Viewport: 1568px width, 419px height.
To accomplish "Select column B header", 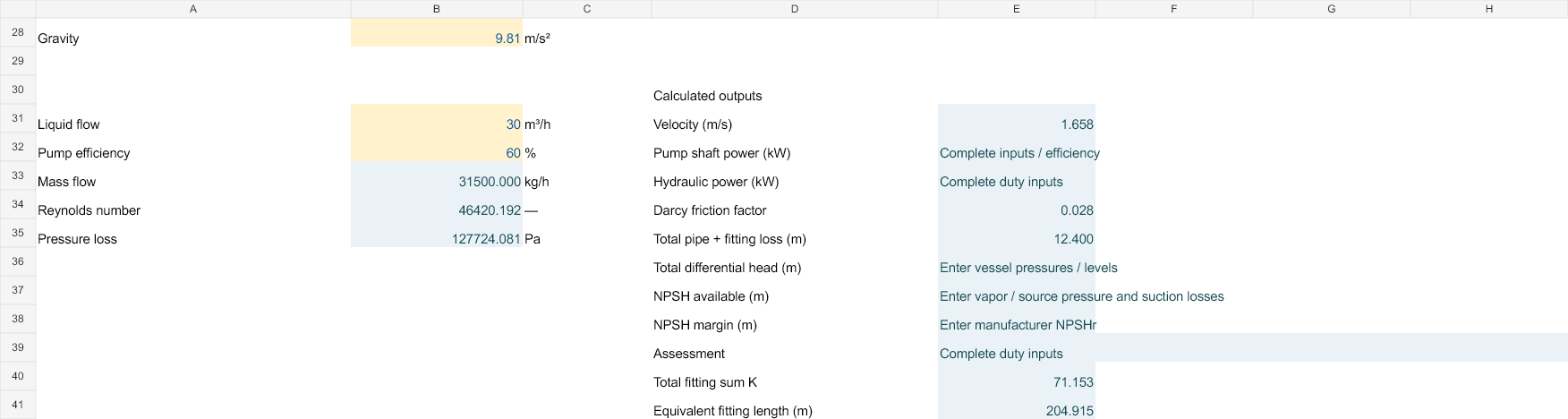I will pos(437,9).
